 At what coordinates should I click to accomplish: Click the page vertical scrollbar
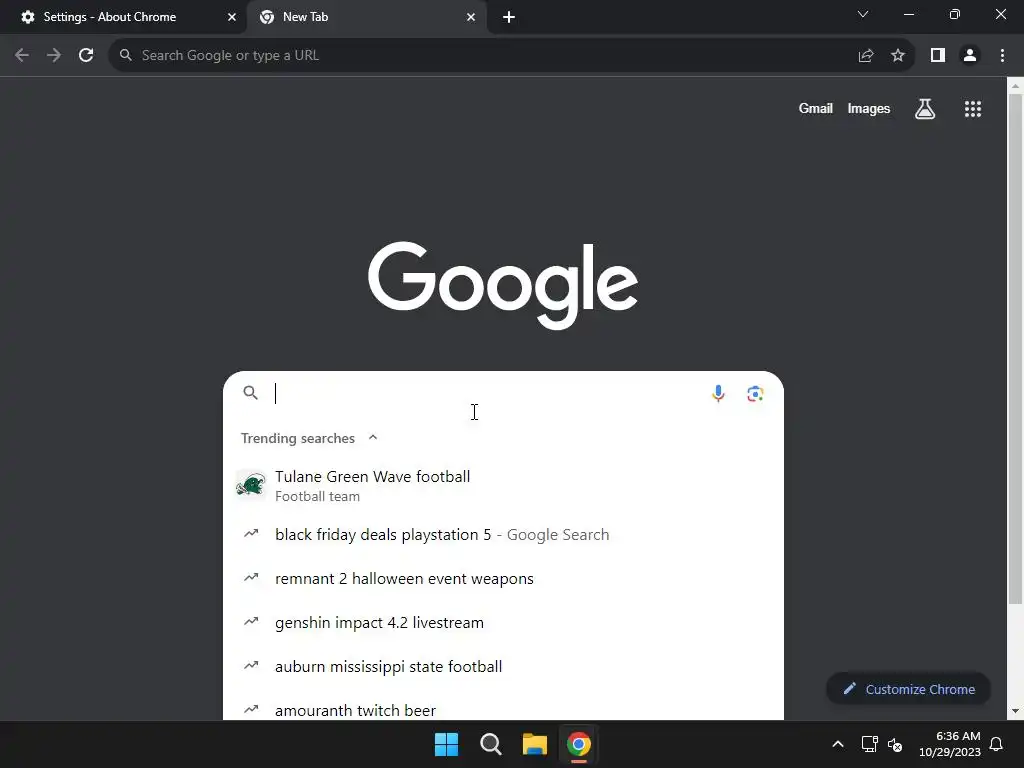tap(1015, 349)
